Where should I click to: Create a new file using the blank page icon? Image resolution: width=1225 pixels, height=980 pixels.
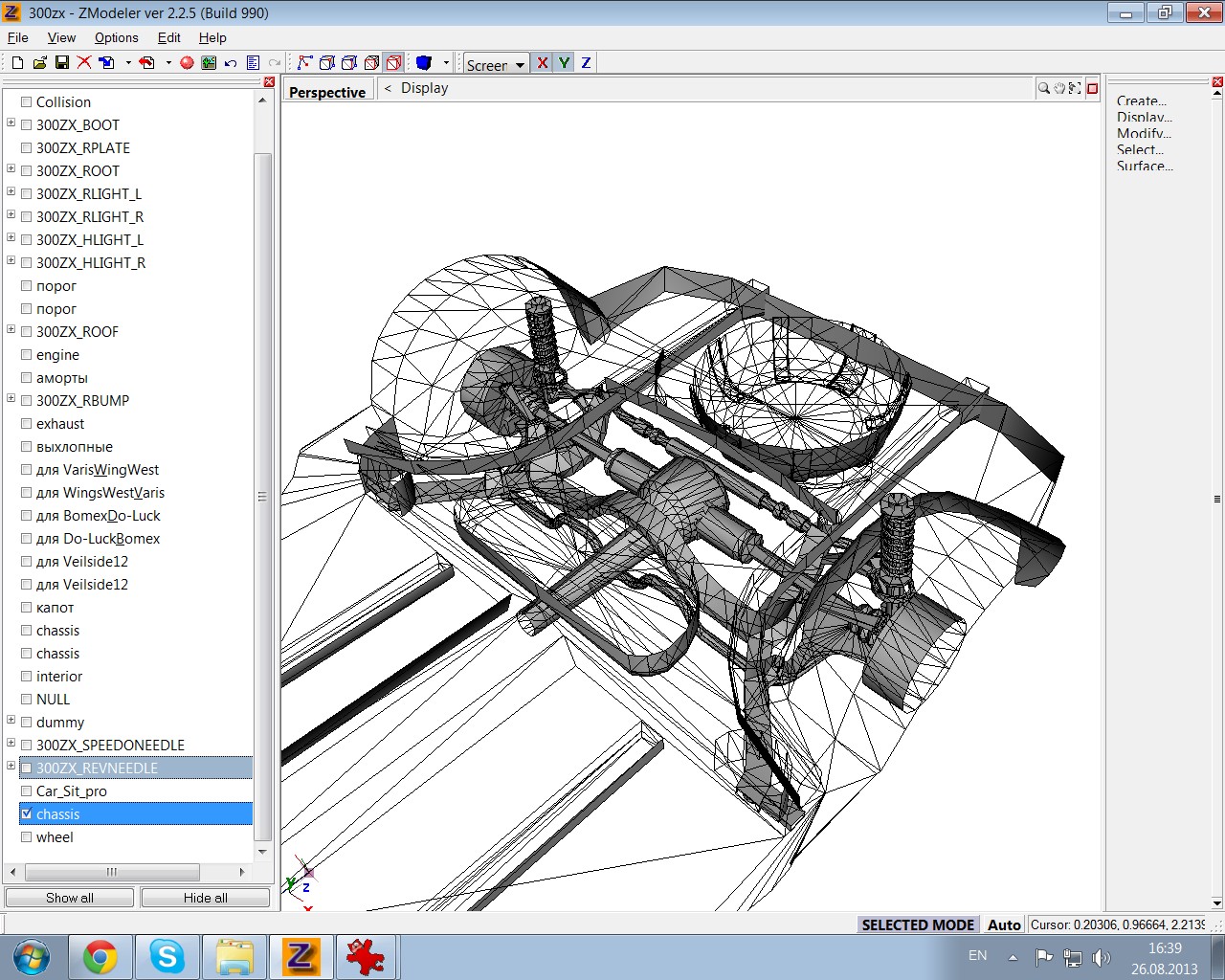pyautogui.click(x=17, y=63)
